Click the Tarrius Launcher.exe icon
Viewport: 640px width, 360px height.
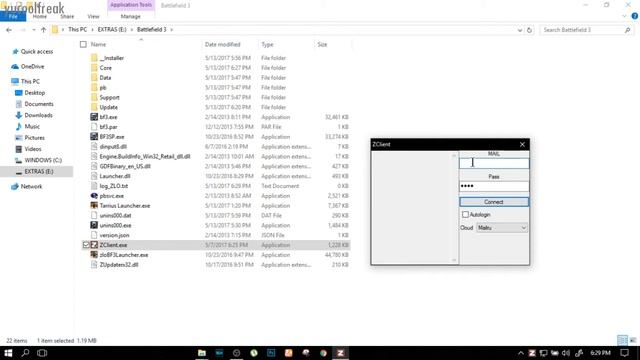point(94,205)
